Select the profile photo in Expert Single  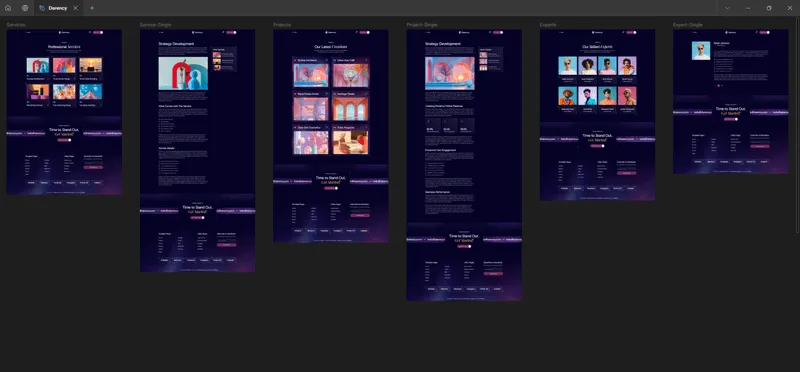click(x=701, y=51)
